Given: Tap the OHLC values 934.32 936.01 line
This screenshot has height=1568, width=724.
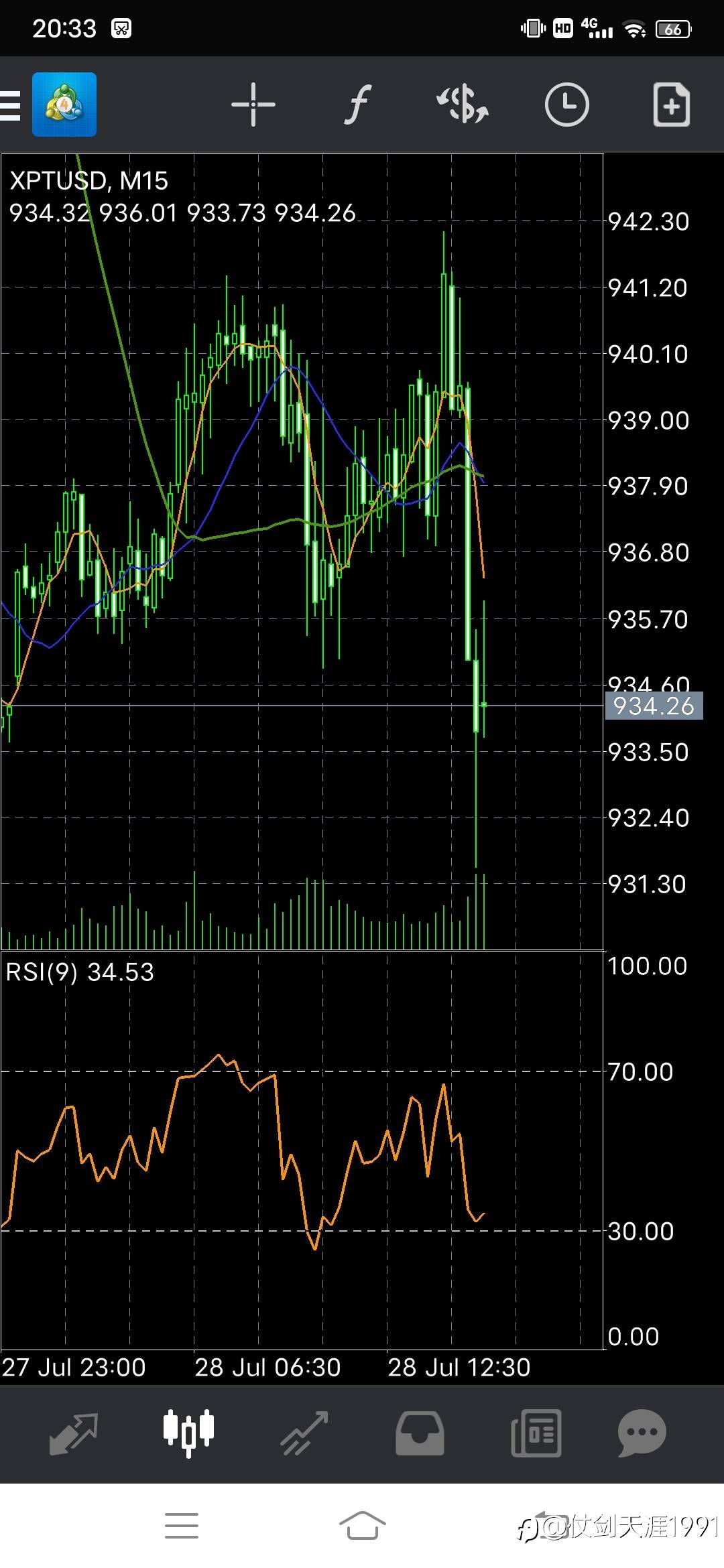Looking at the screenshot, I should click(182, 213).
